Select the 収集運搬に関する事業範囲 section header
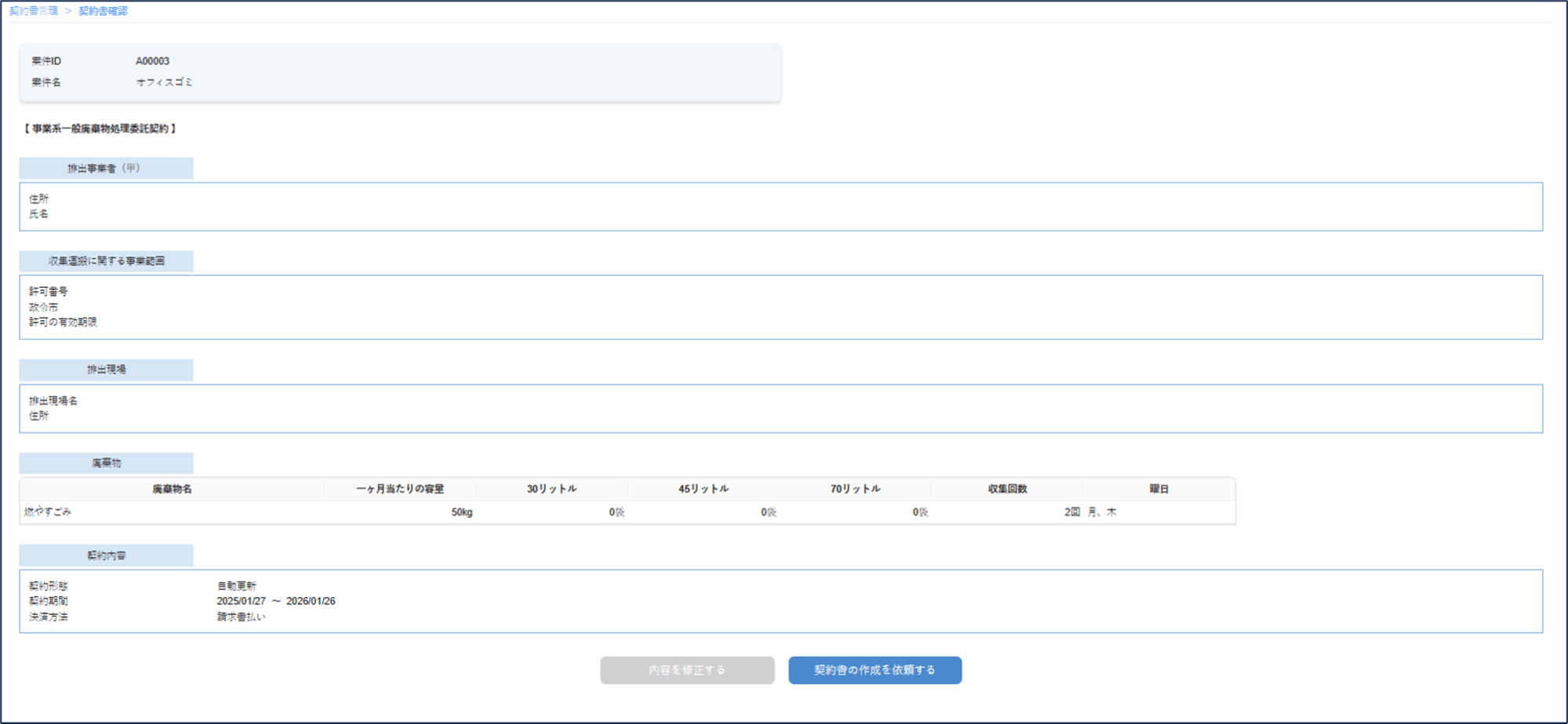Screen dimensions: 1568x724 coord(106,261)
